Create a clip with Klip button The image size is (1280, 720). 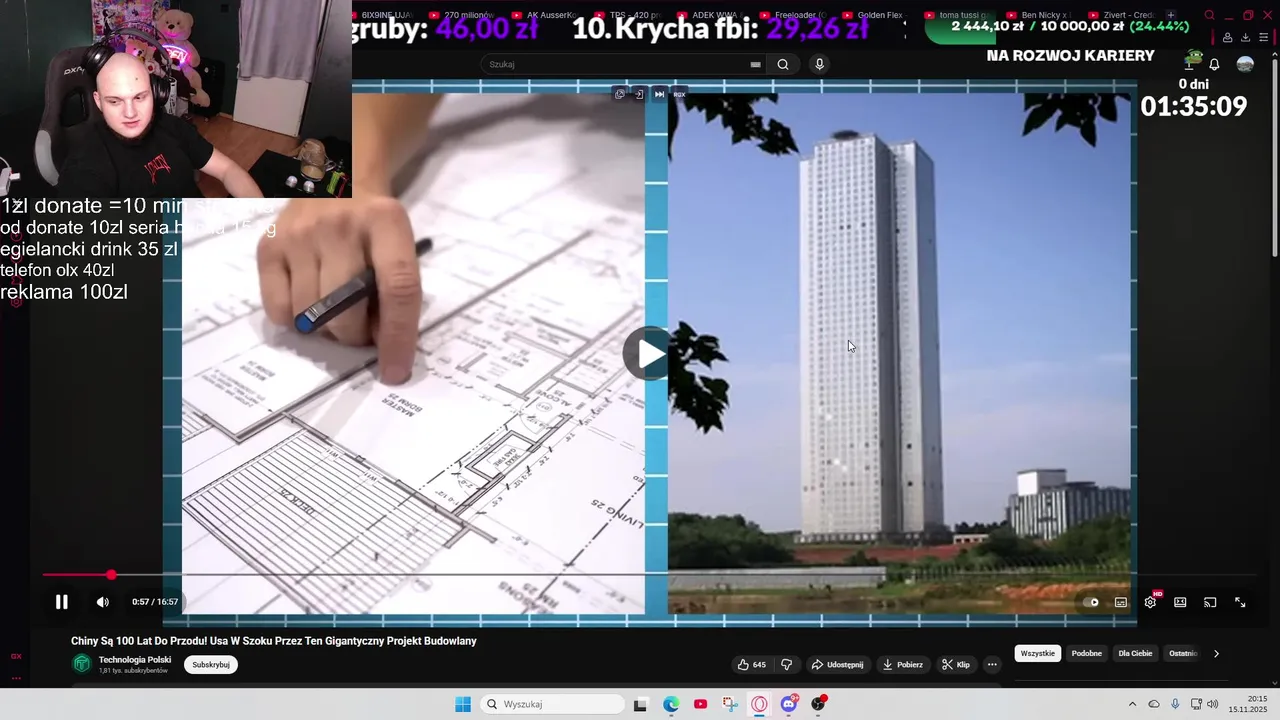(956, 665)
